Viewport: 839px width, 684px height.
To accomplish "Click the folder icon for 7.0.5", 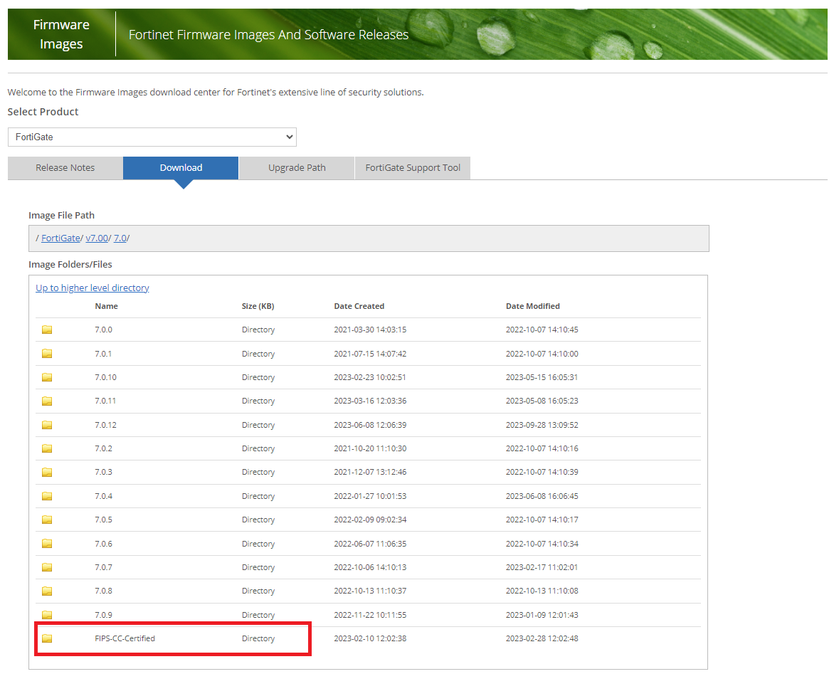I will pyautogui.click(x=47, y=520).
